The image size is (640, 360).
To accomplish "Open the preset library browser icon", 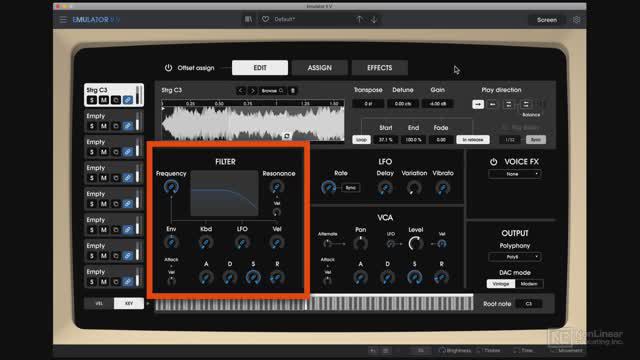I will tap(248, 19).
